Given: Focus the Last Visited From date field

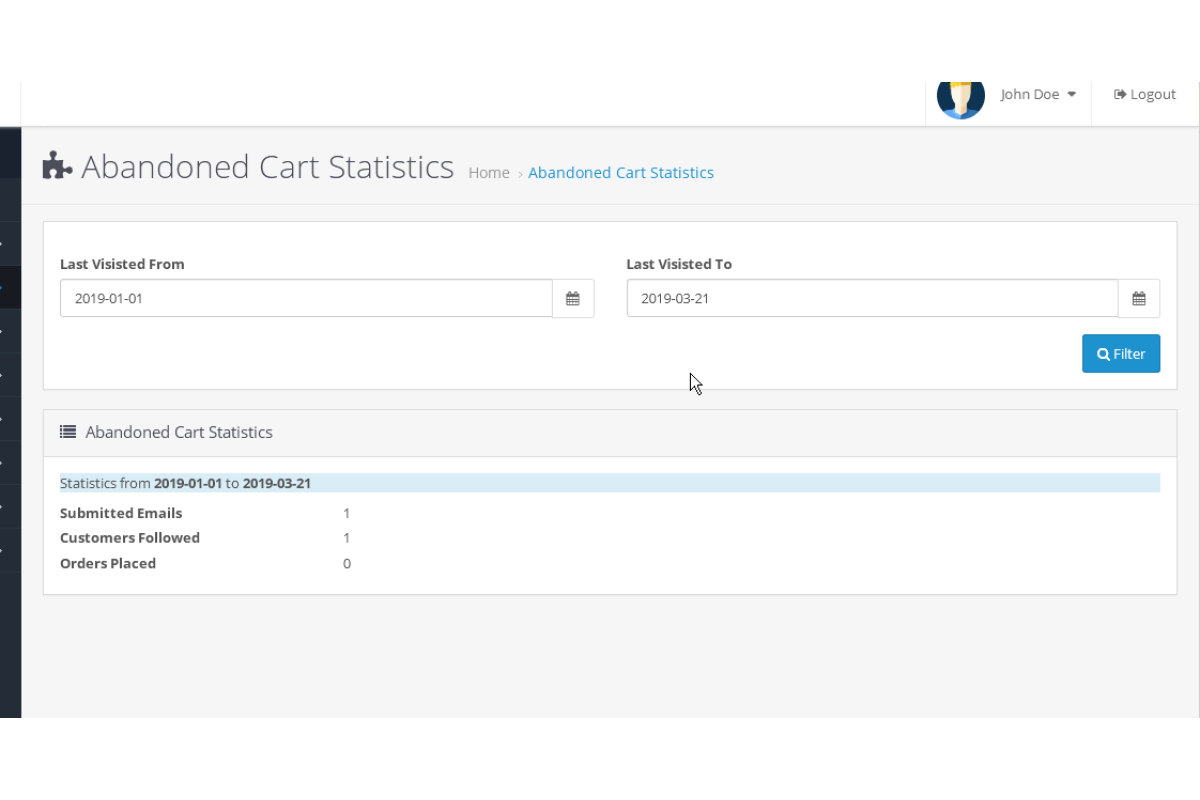Looking at the screenshot, I should [306, 299].
